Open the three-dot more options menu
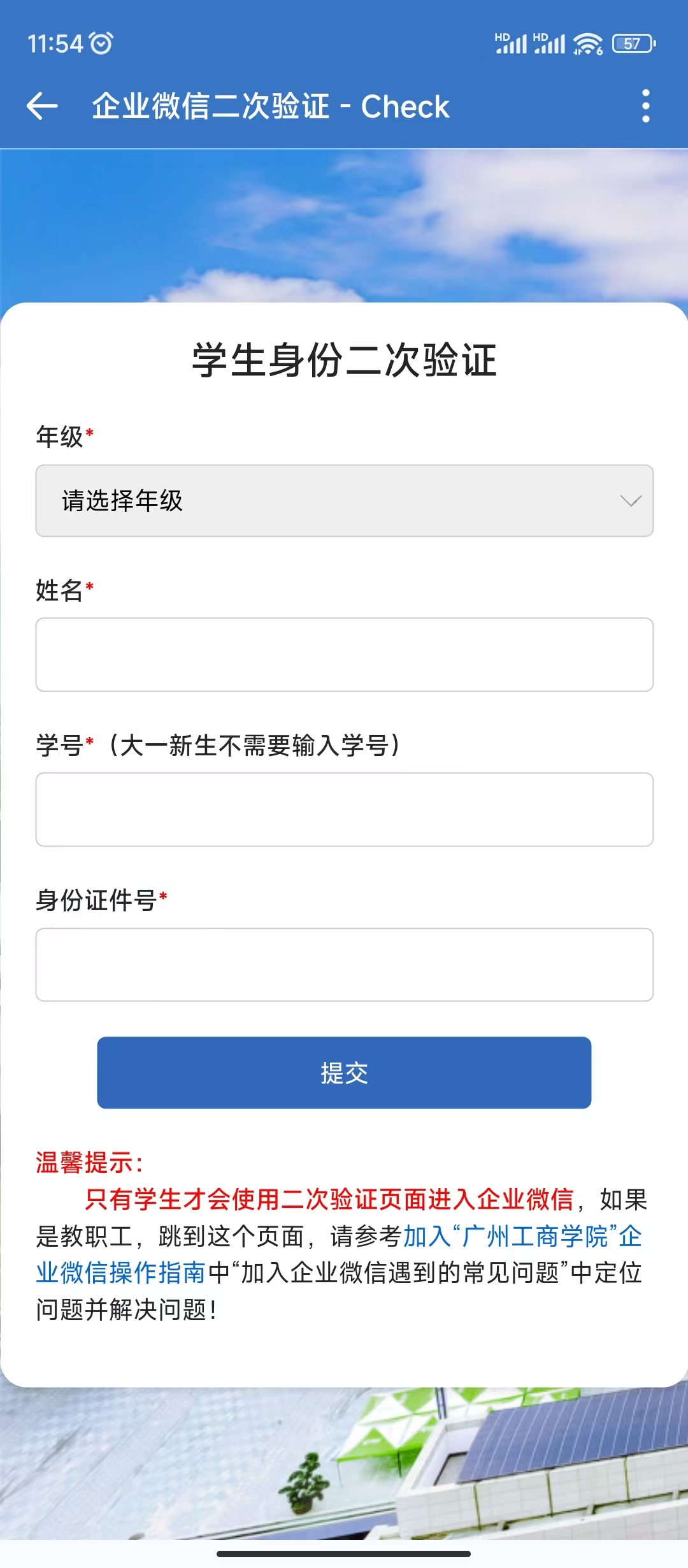688x1568 pixels. (x=645, y=106)
